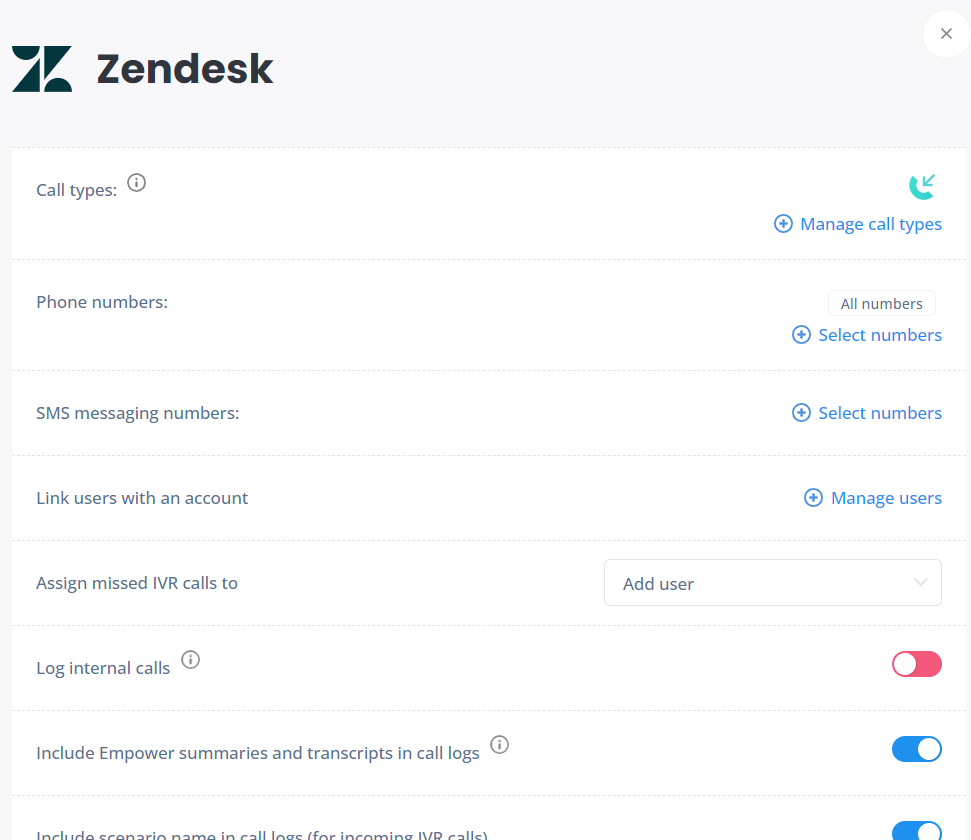Click Select numbers for Phone numbers

pos(880,335)
